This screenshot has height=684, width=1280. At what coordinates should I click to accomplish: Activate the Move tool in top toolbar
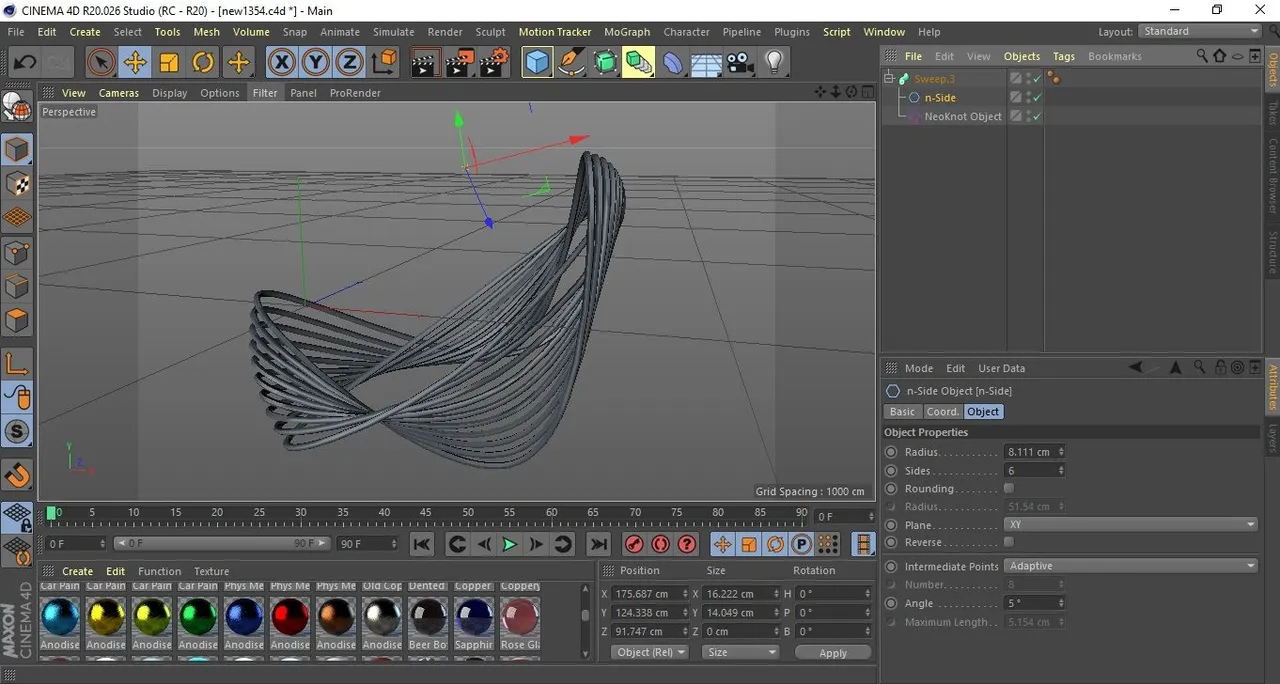point(135,63)
